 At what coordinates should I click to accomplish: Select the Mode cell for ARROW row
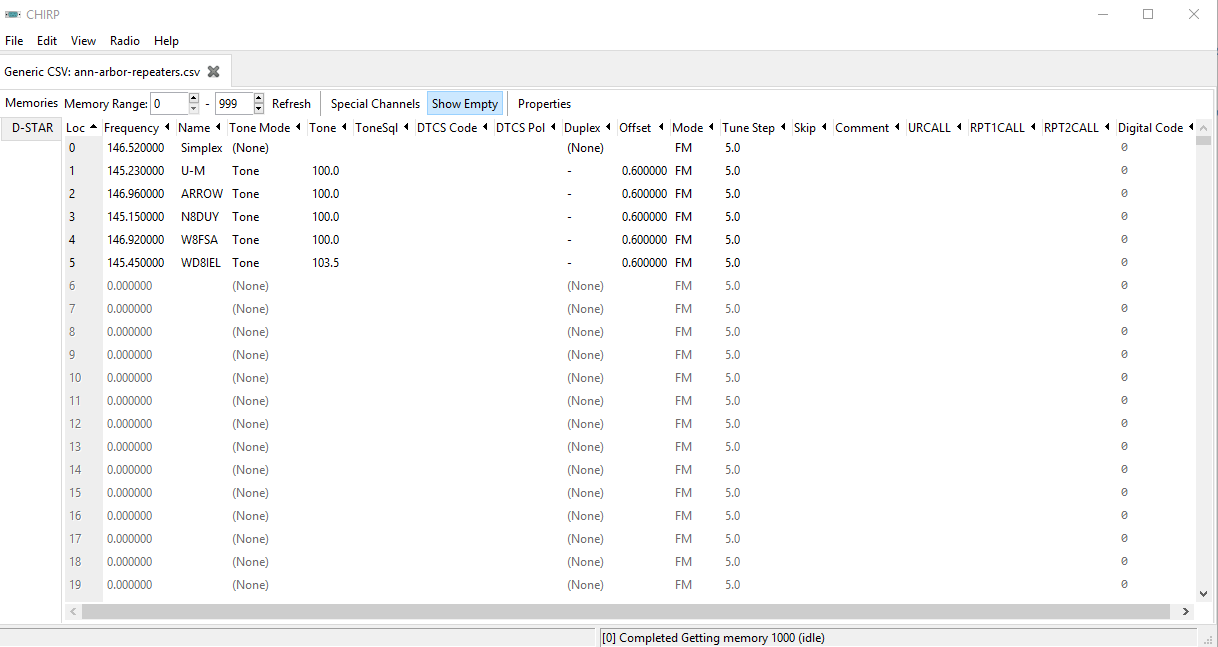[x=684, y=194]
